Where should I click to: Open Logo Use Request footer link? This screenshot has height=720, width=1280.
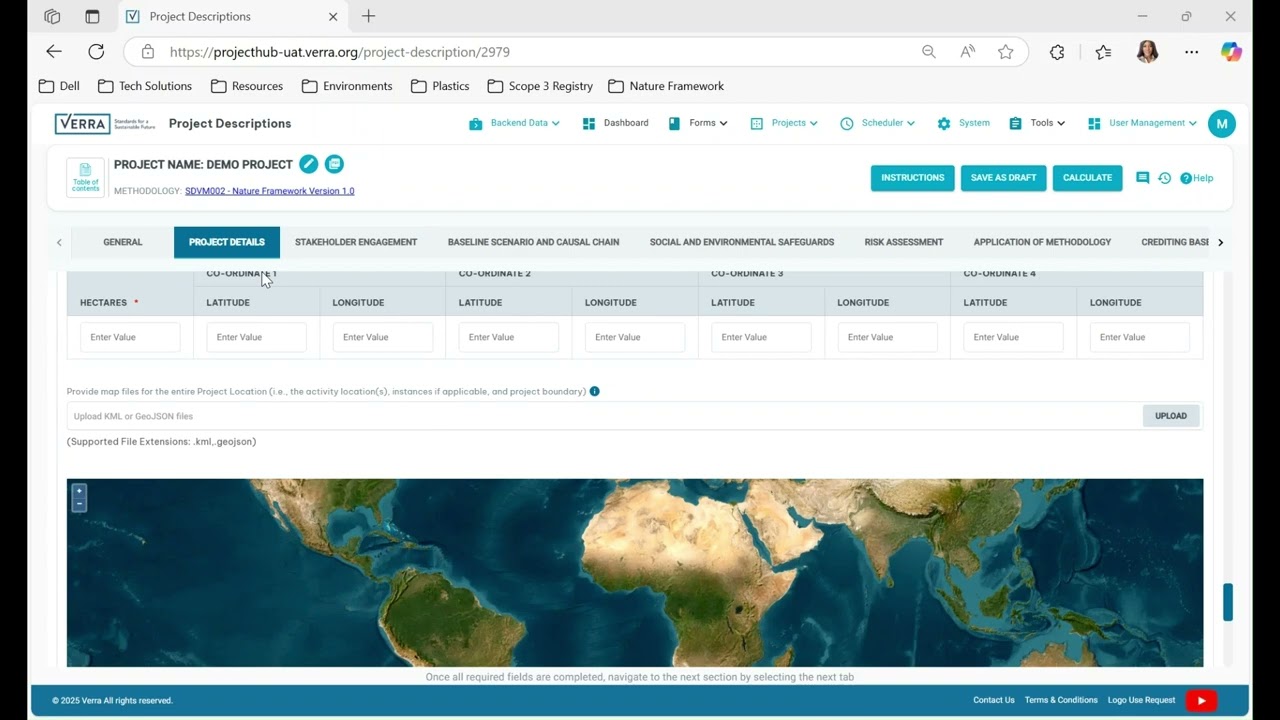[1141, 700]
